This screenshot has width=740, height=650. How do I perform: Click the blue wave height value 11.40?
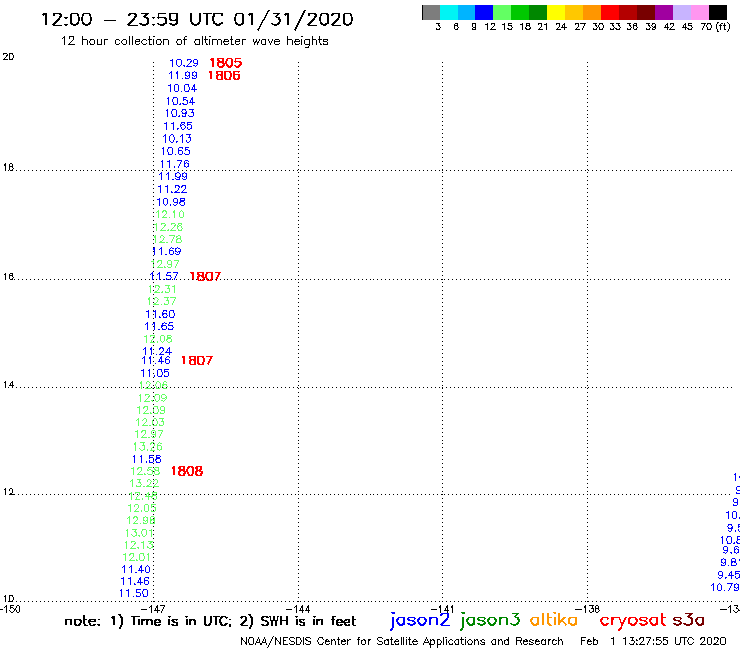pyautogui.click(x=136, y=570)
